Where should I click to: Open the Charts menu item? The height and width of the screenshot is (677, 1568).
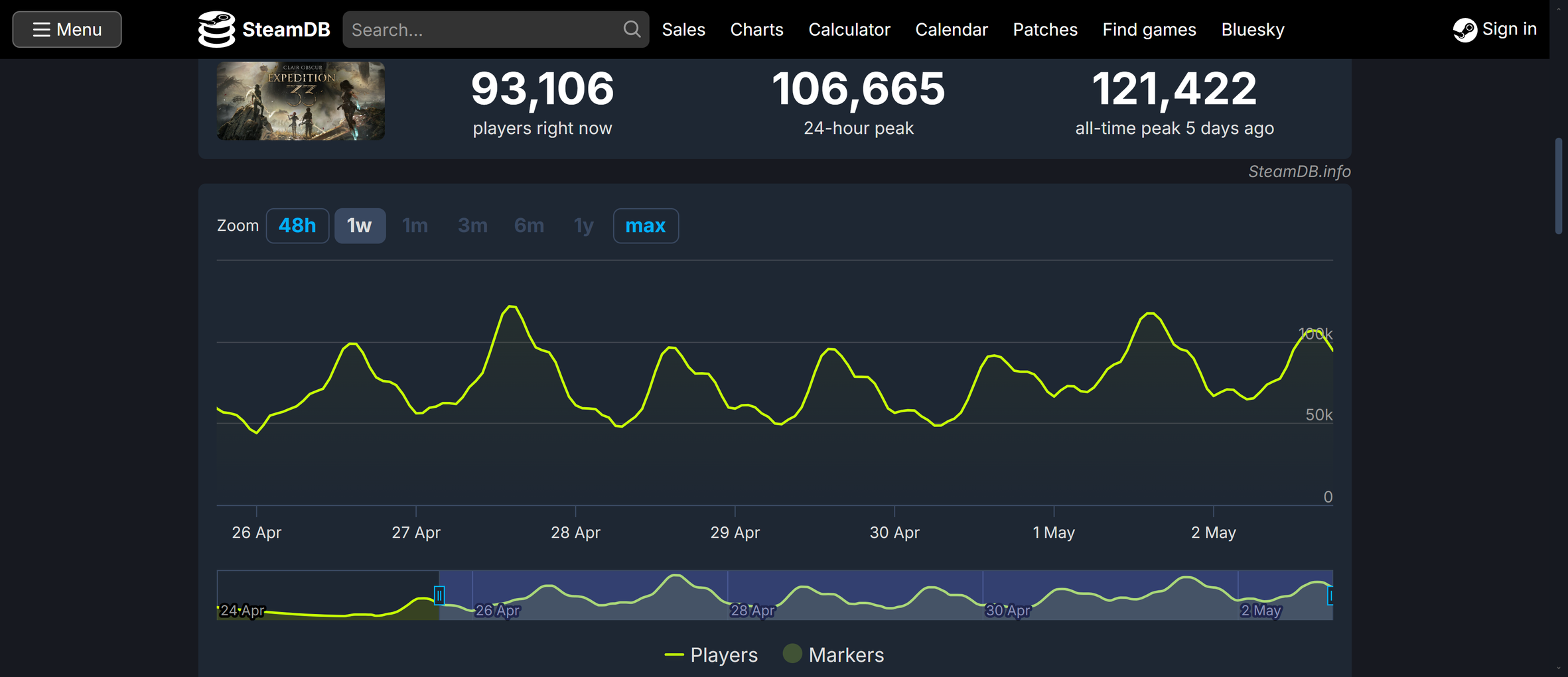tap(756, 29)
